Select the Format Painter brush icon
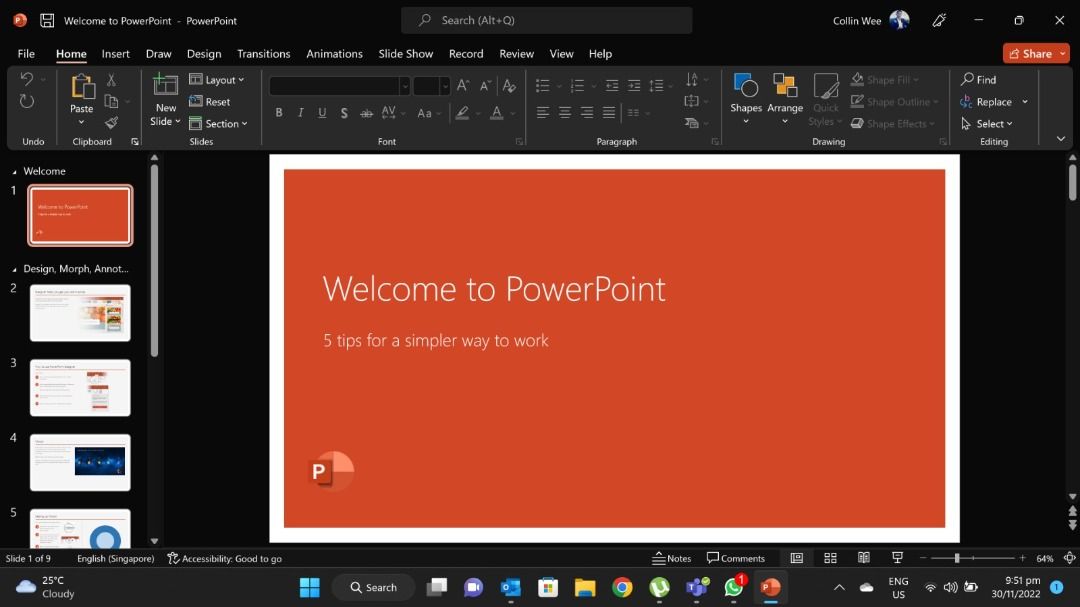The width and height of the screenshot is (1080, 607). pyautogui.click(x=111, y=123)
